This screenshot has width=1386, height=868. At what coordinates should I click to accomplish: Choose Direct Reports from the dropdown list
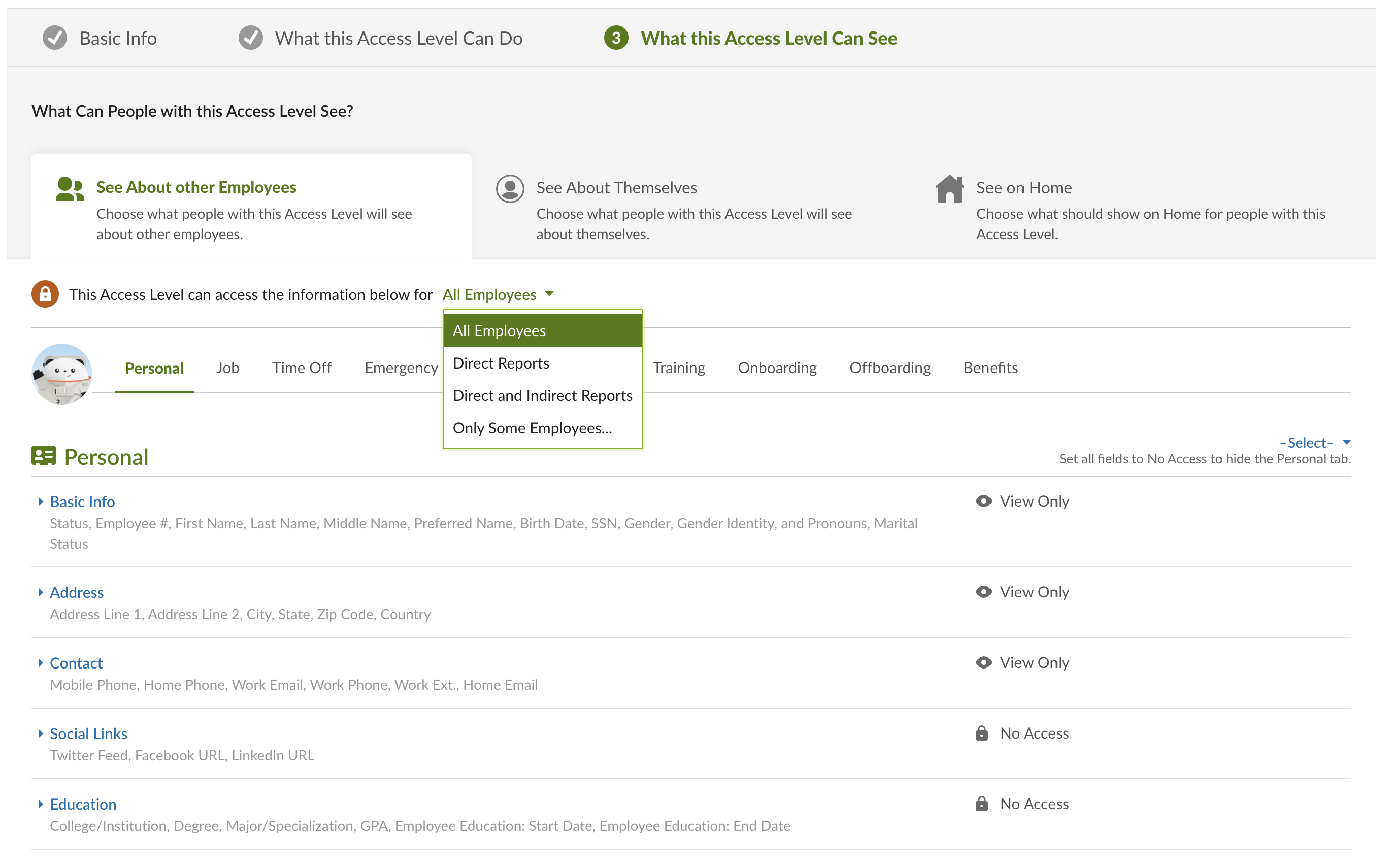point(501,363)
